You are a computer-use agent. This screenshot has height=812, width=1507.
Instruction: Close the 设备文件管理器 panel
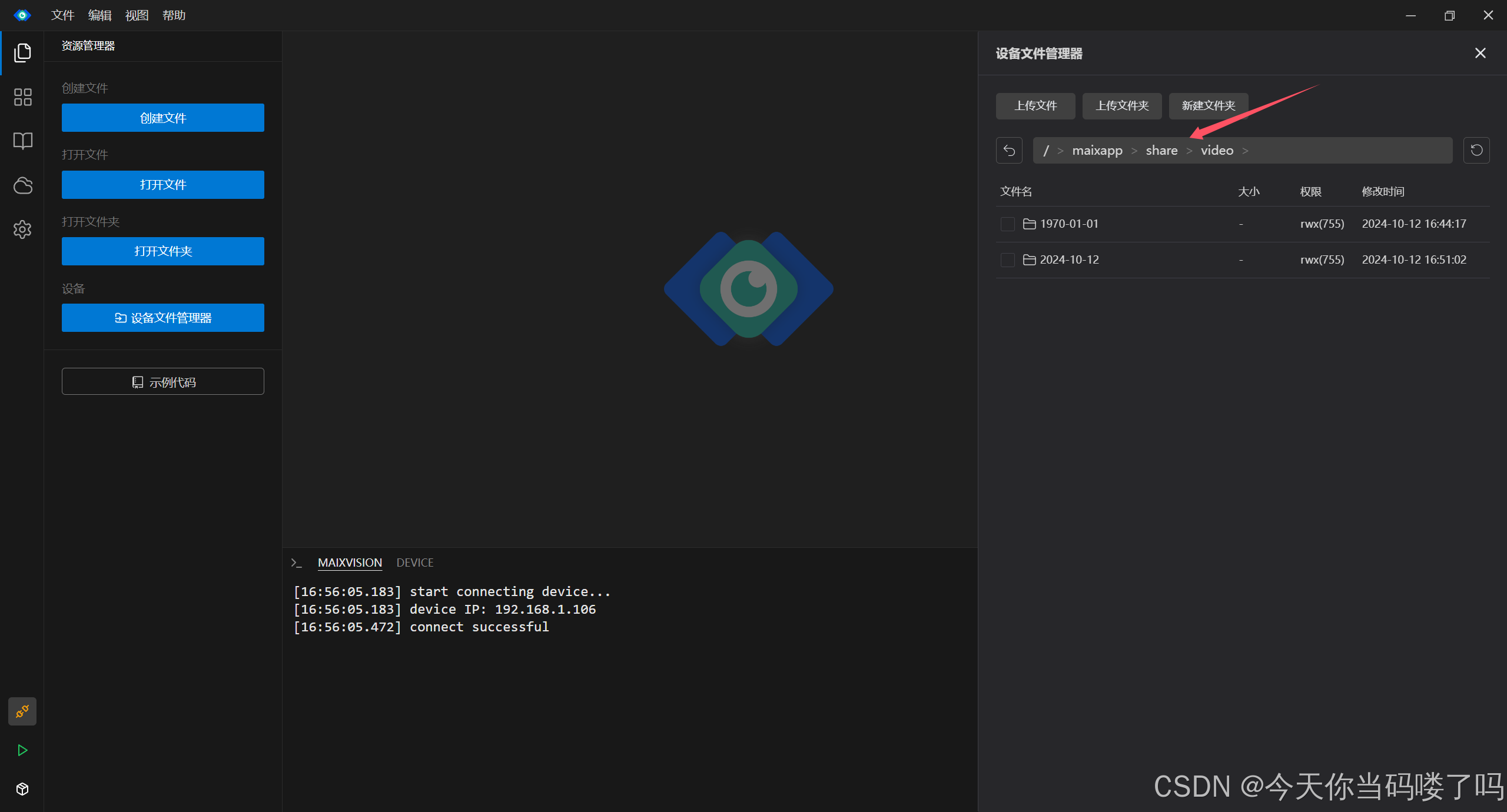[1480, 54]
